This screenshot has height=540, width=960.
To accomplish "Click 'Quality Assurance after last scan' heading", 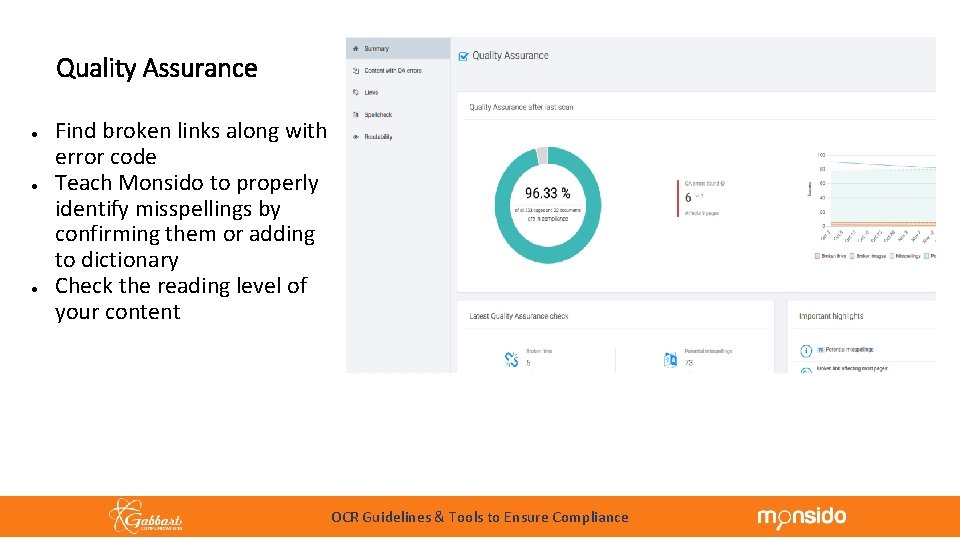I will (521, 107).
